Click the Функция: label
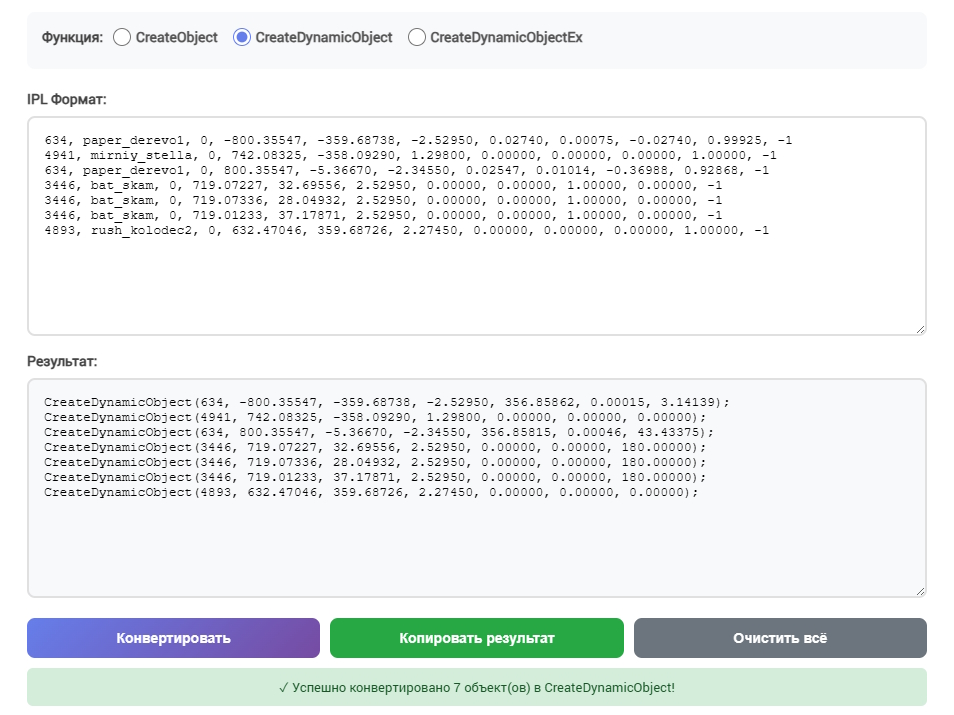Screen dimensions: 954x715 [x=72, y=37]
